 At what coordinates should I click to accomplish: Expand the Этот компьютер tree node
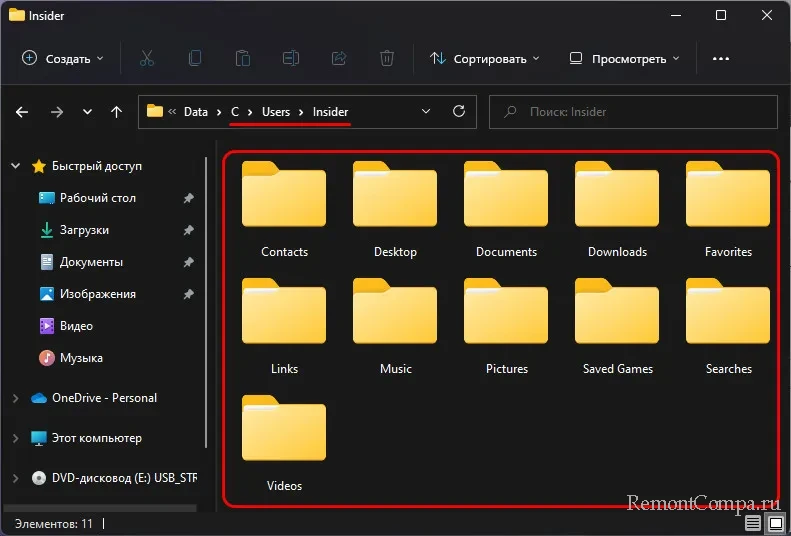click(x=15, y=438)
